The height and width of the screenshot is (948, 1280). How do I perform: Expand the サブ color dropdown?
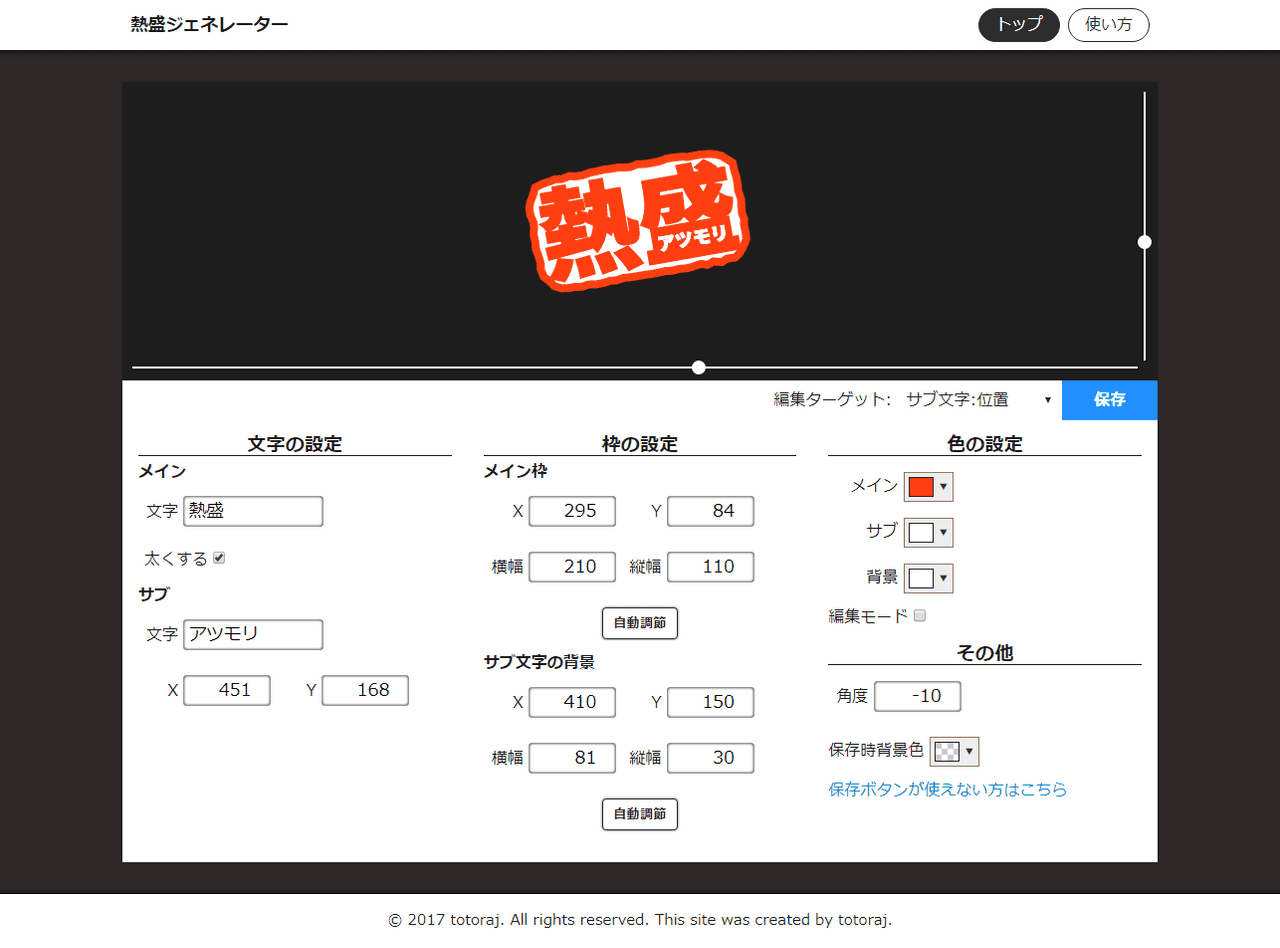[928, 532]
